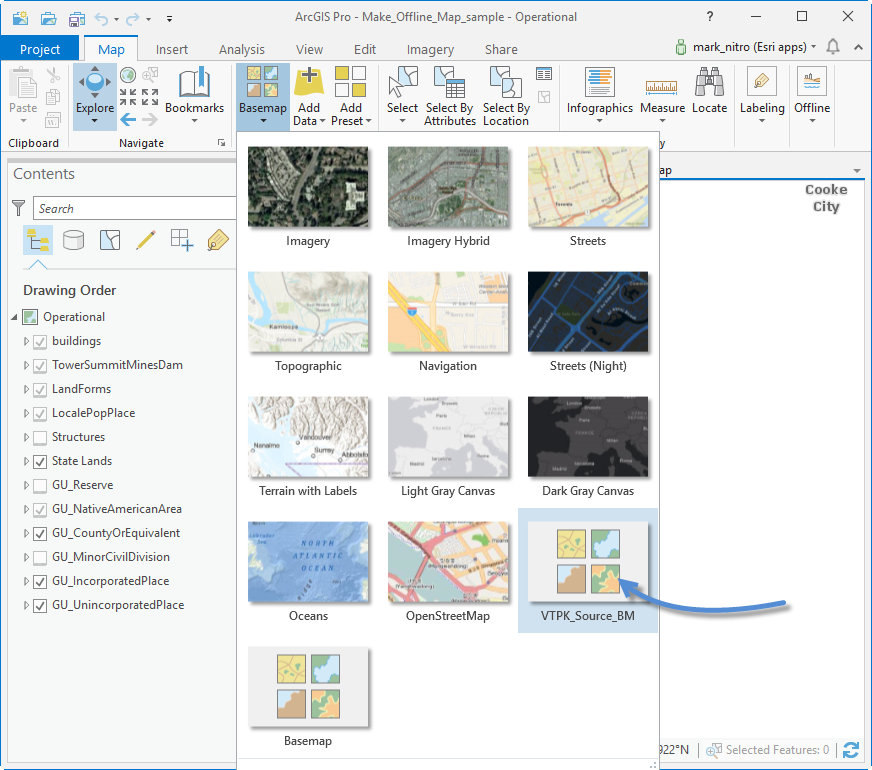Open the Labeling options
The width and height of the screenshot is (872, 770).
click(x=761, y=96)
